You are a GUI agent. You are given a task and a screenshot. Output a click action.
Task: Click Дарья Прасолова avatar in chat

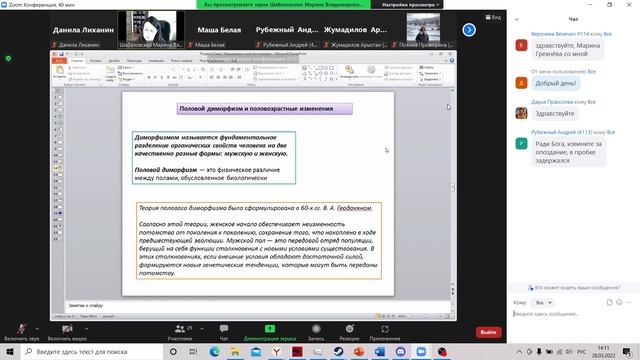click(x=521, y=113)
